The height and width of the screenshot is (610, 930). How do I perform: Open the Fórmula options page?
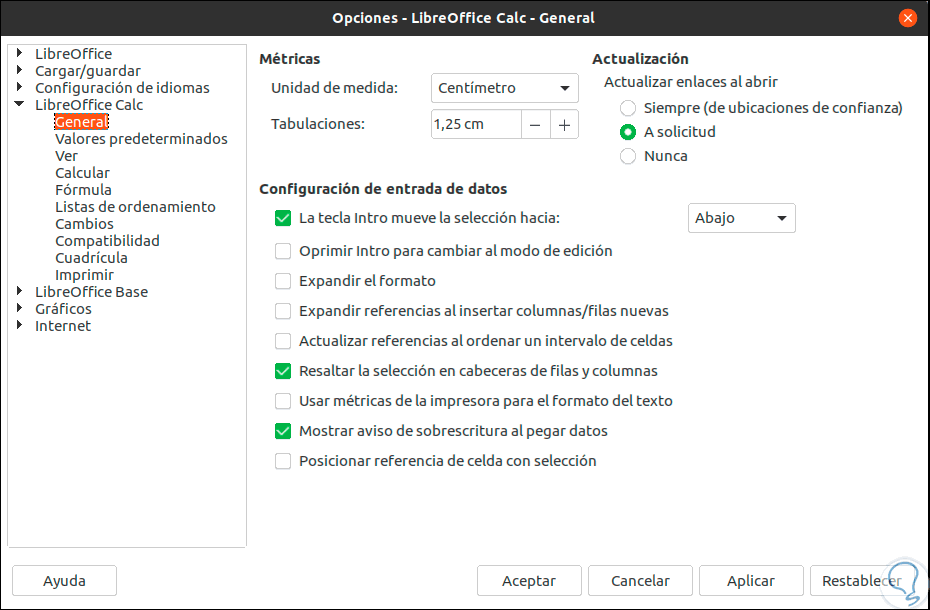(83, 190)
